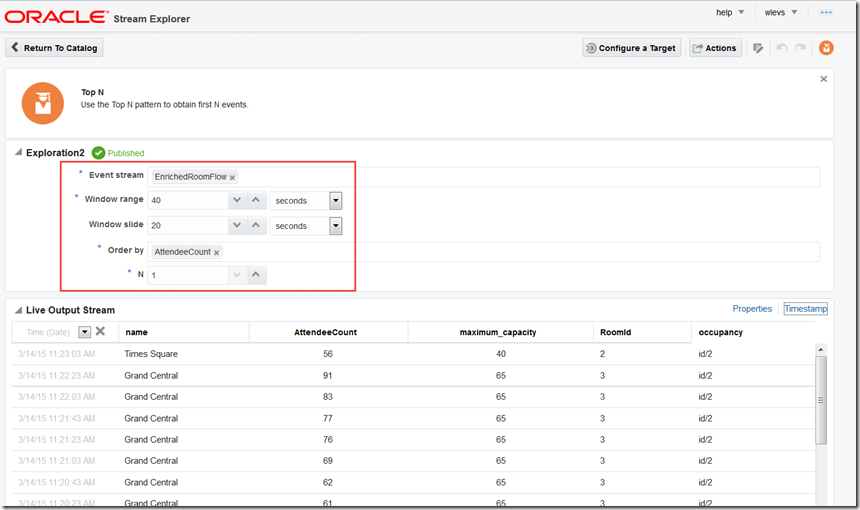Collapse the Exploration2 section
The height and width of the screenshot is (510, 860).
pos(18,152)
